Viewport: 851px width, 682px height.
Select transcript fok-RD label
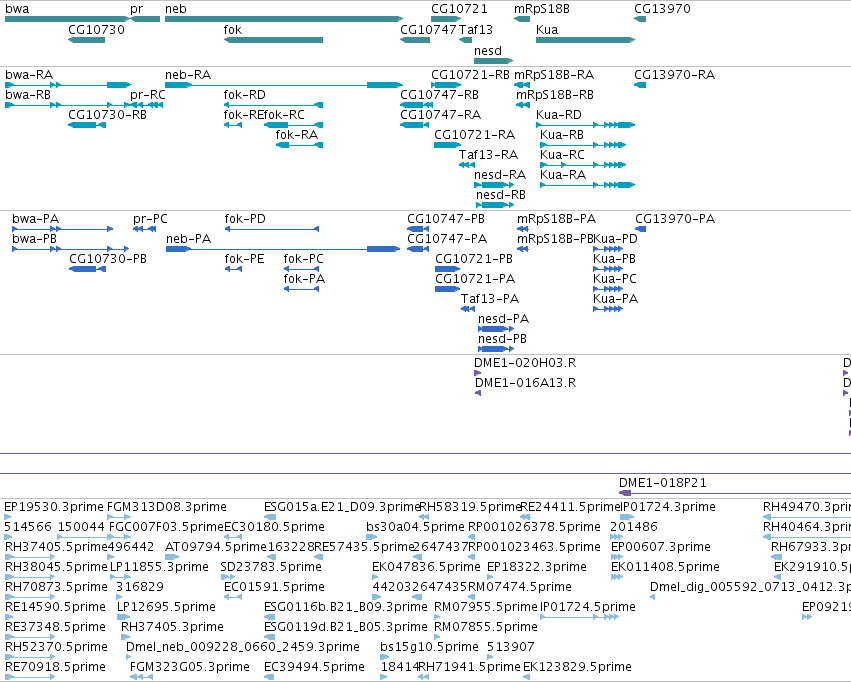[x=244, y=95]
